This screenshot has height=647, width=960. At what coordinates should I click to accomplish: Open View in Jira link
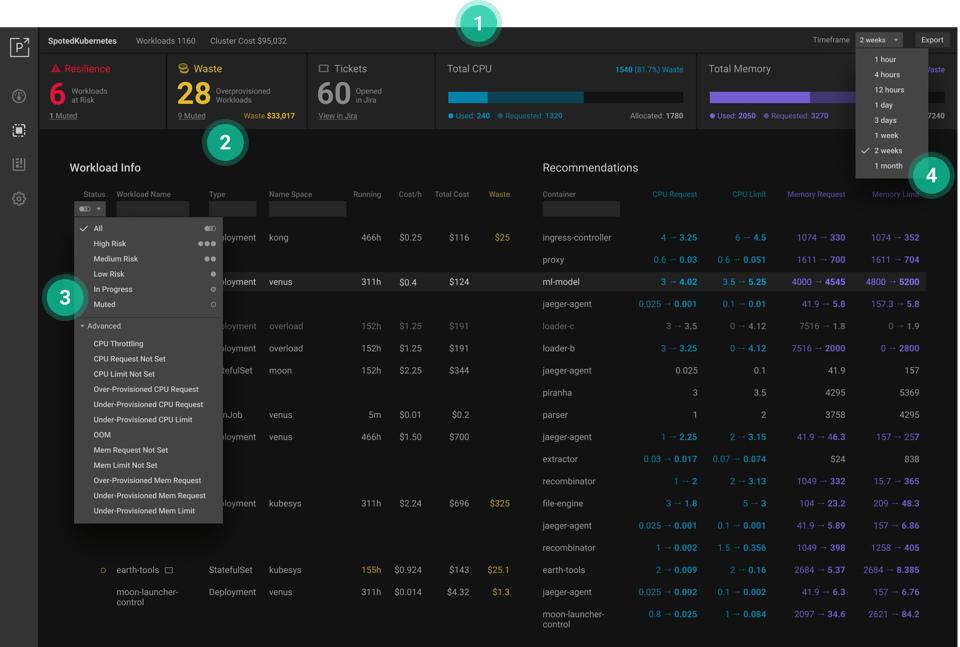337,116
